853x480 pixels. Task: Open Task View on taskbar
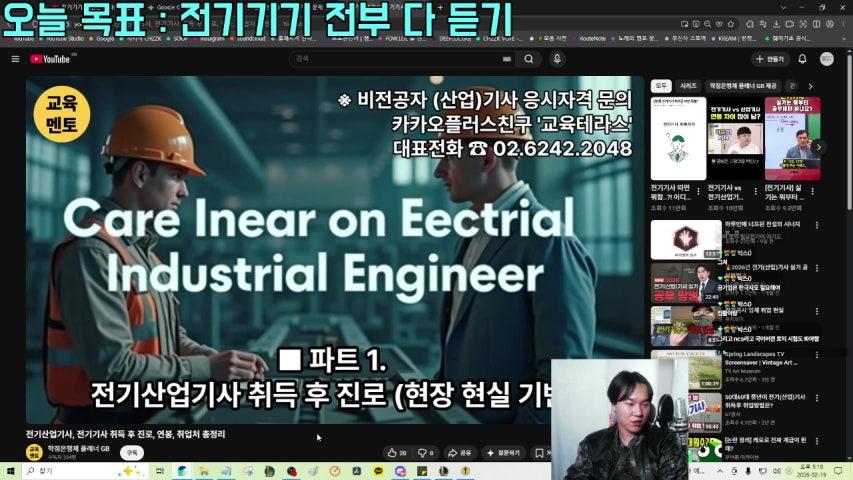160,471
